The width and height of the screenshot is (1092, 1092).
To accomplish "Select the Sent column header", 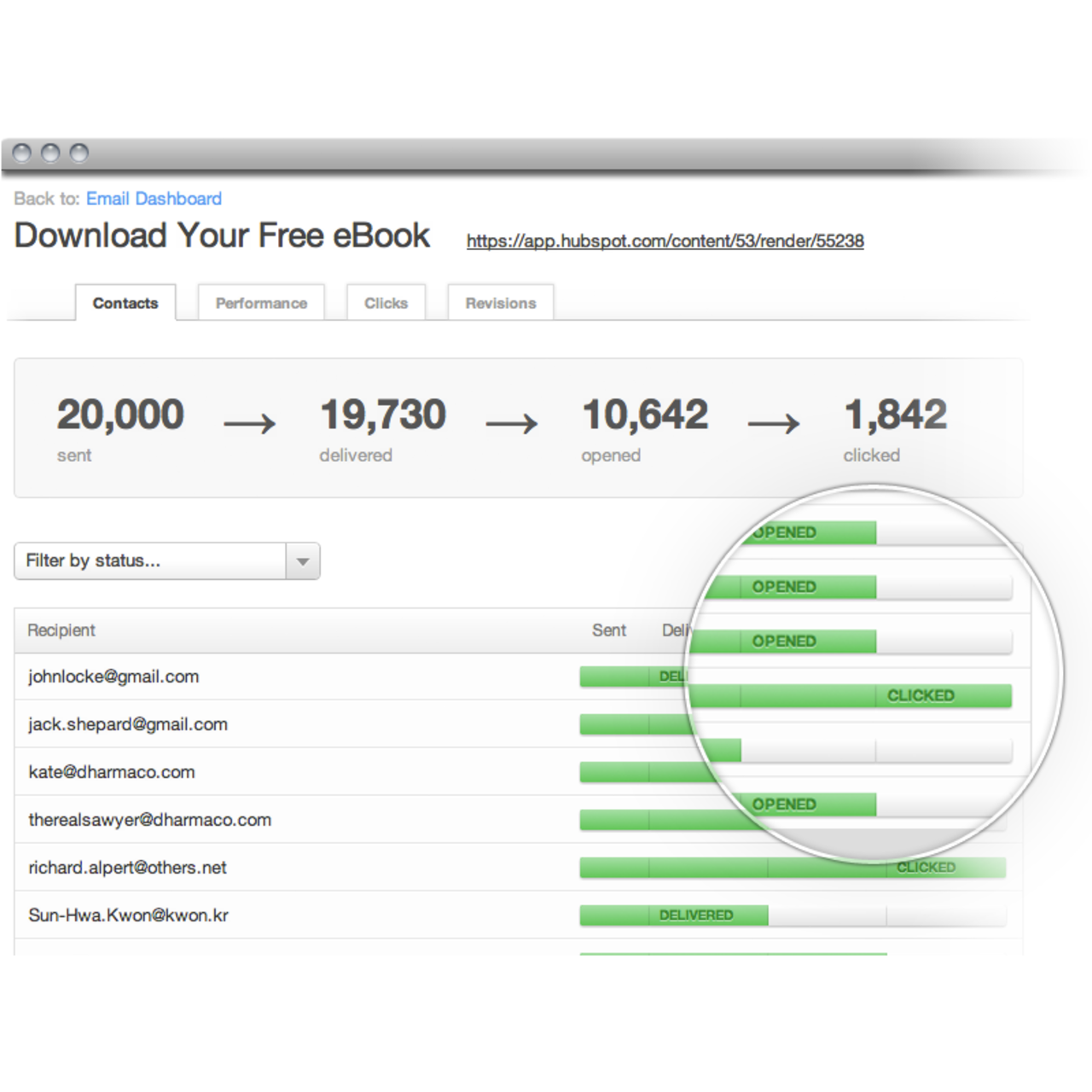I will [609, 630].
